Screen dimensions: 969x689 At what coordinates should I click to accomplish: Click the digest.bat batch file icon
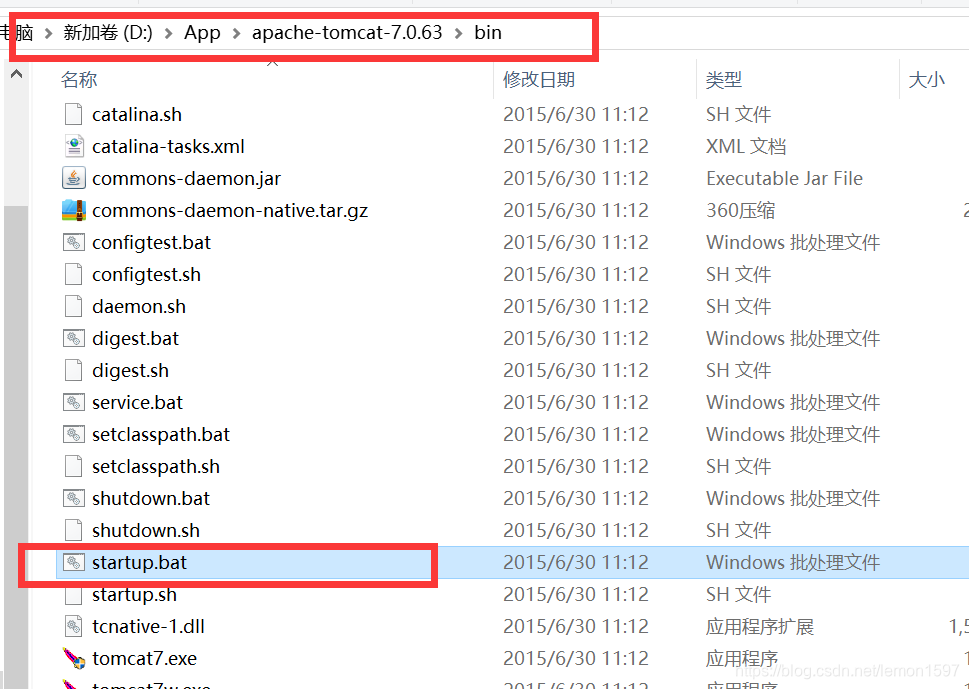coord(74,339)
